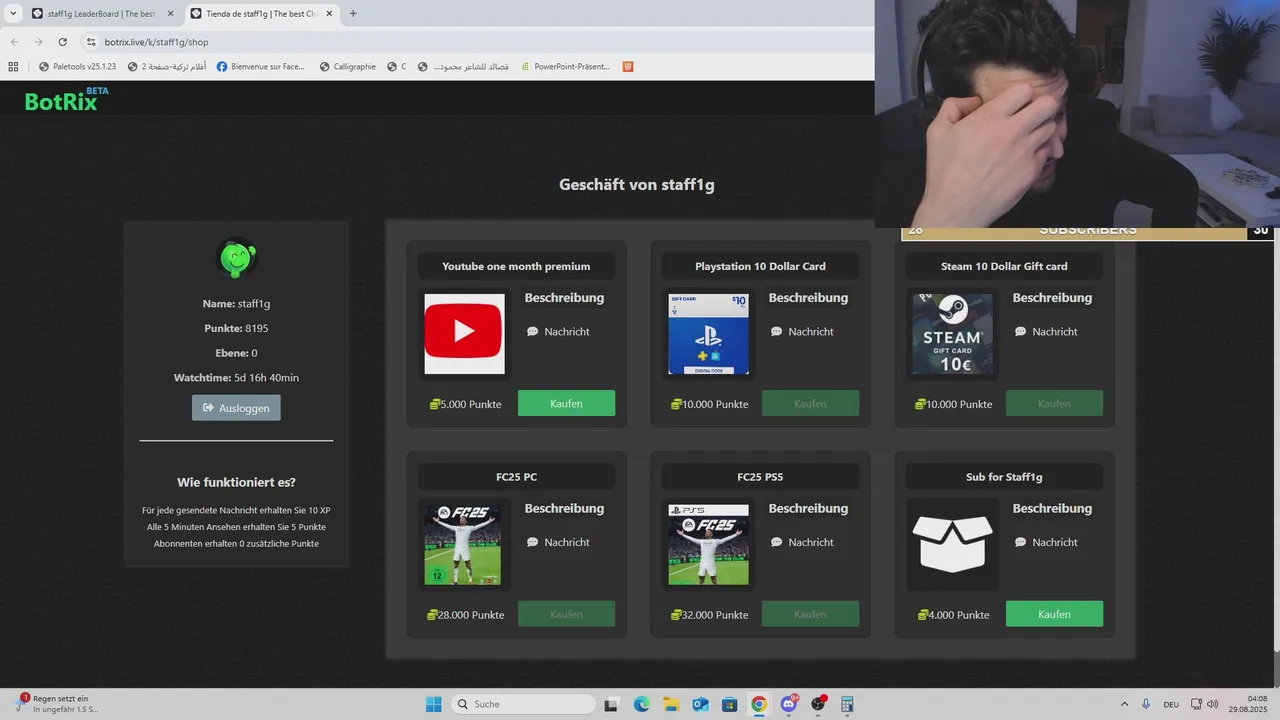Image resolution: width=1280 pixels, height=720 pixels.
Task: Click Nachricht chat icon in FC25 PC card
Action: (532, 542)
